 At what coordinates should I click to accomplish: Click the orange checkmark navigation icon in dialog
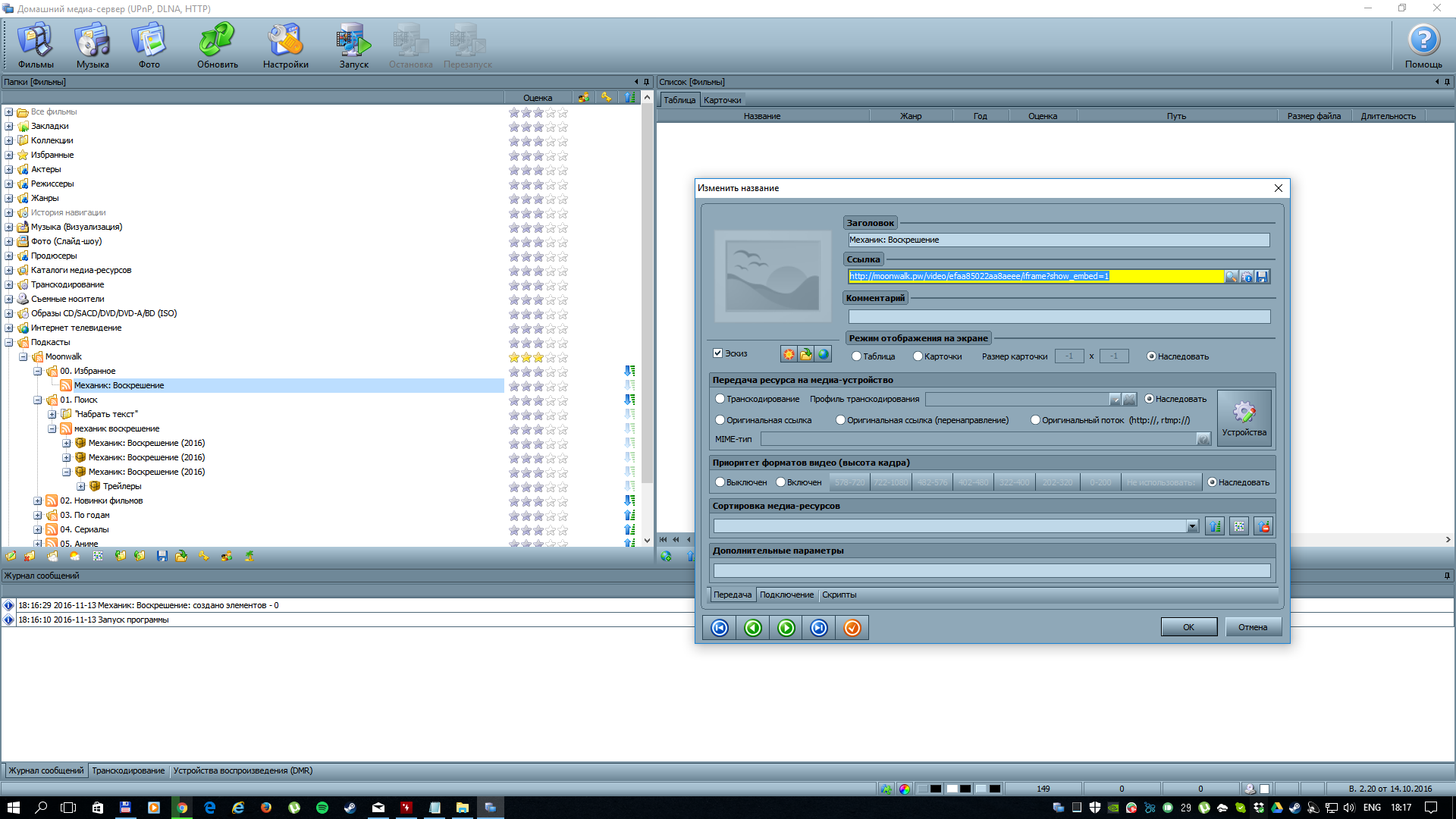852,628
